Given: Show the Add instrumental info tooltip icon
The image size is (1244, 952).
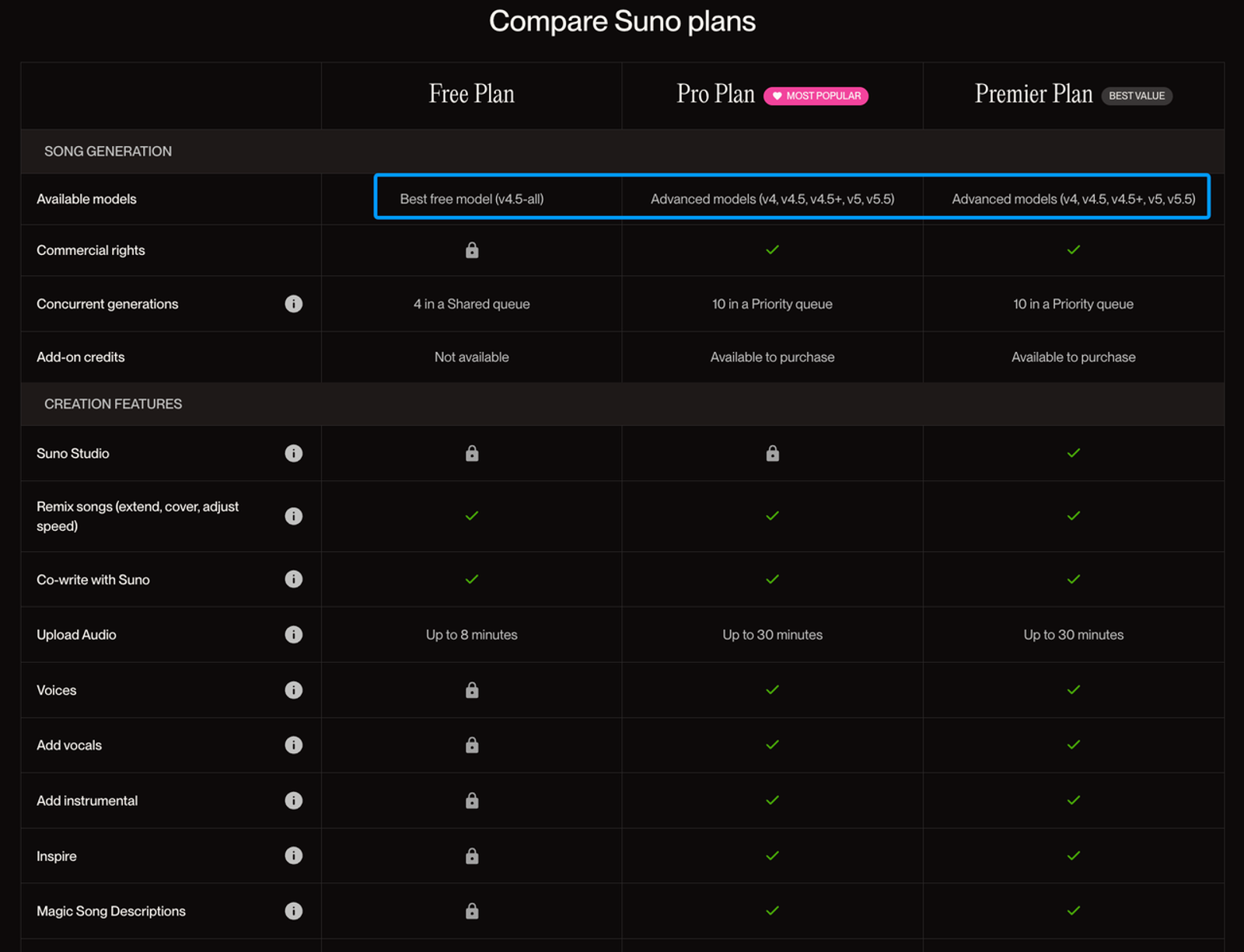Looking at the screenshot, I should (x=293, y=800).
